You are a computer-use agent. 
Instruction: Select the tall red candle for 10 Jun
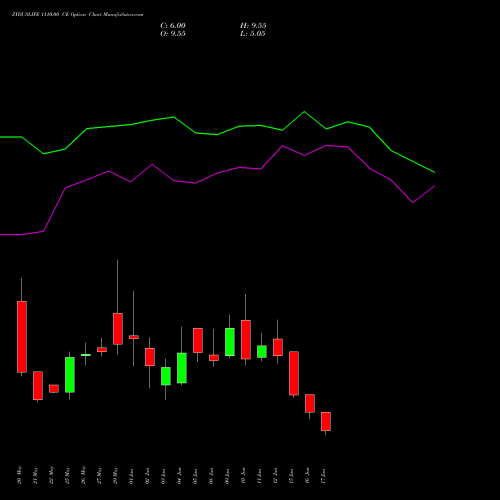(246, 340)
